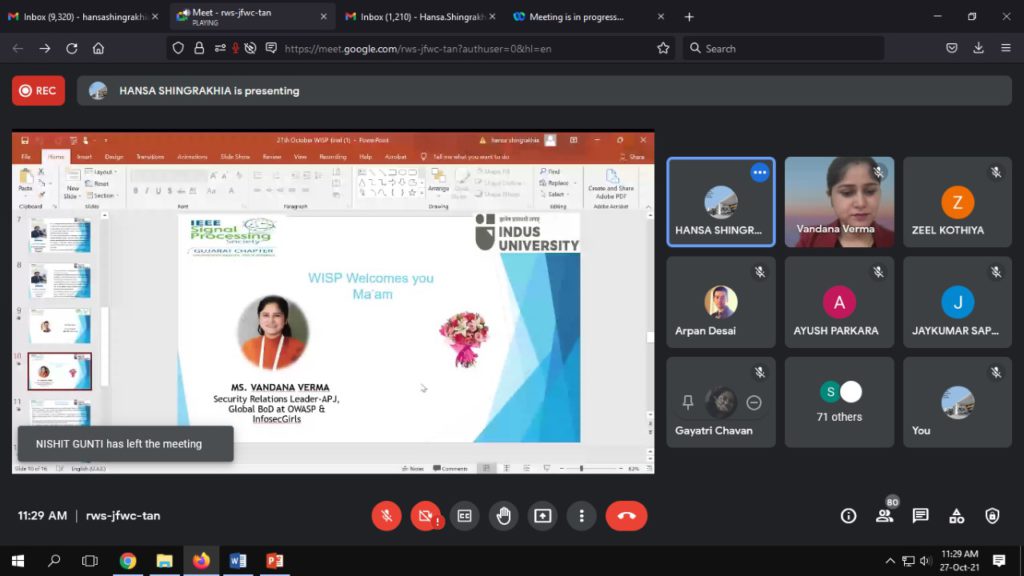
Task: Open Windows Start menu
Action: click(x=18, y=560)
